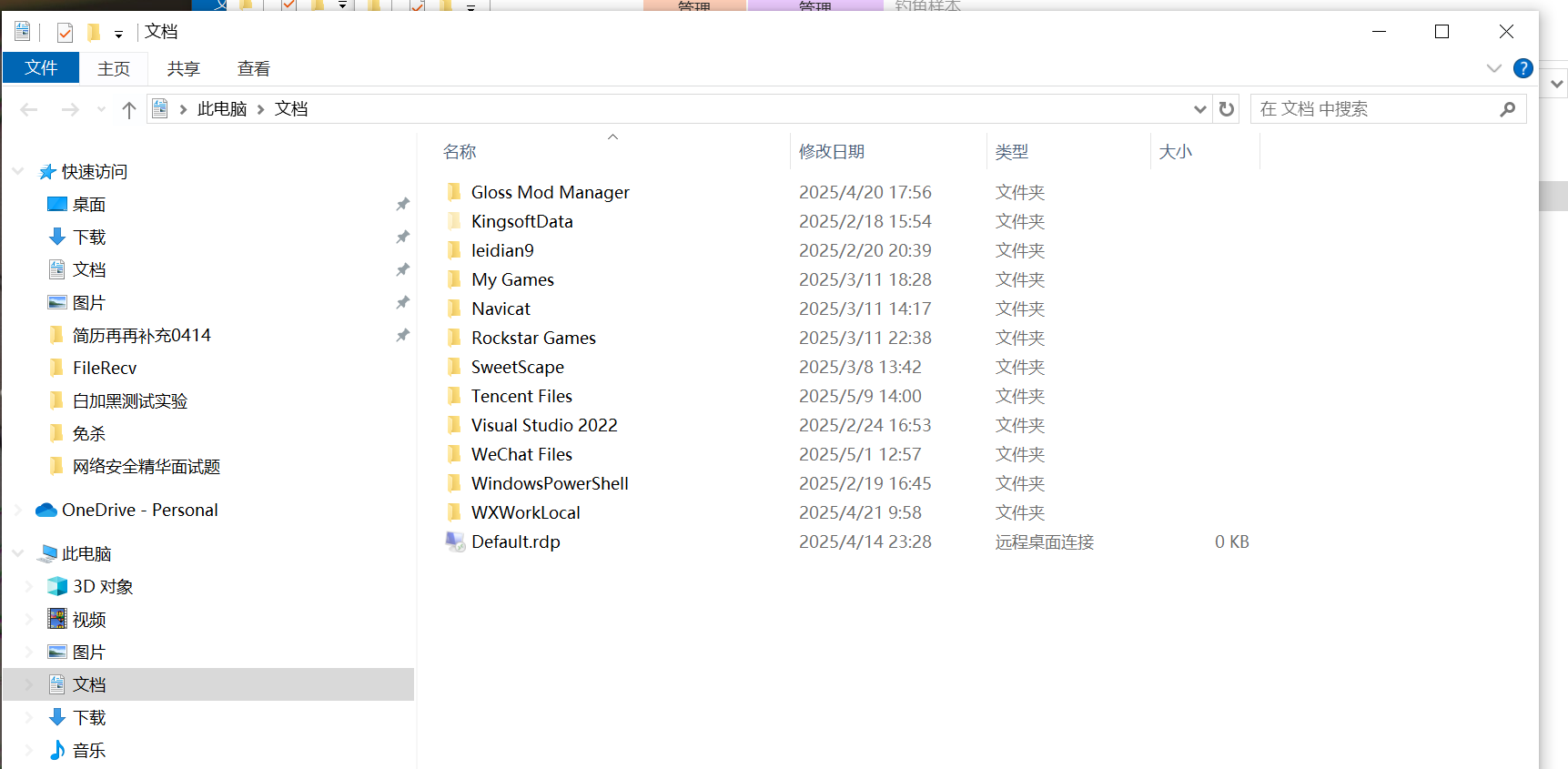Open 3D 对象 under 此电脑
Image resolution: width=1568 pixels, height=769 pixels.
tap(103, 587)
